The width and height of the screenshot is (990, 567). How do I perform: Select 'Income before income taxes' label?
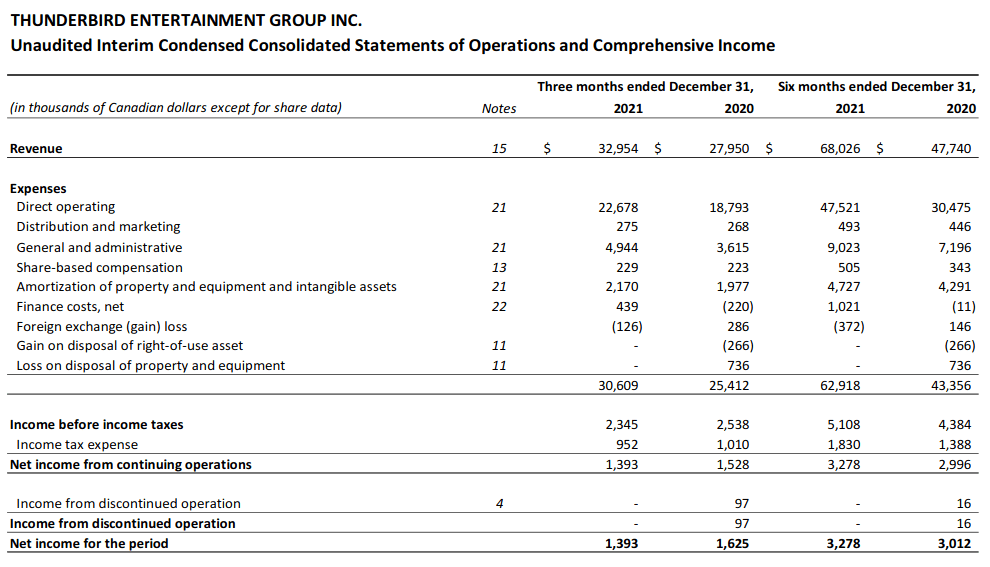click(97, 425)
